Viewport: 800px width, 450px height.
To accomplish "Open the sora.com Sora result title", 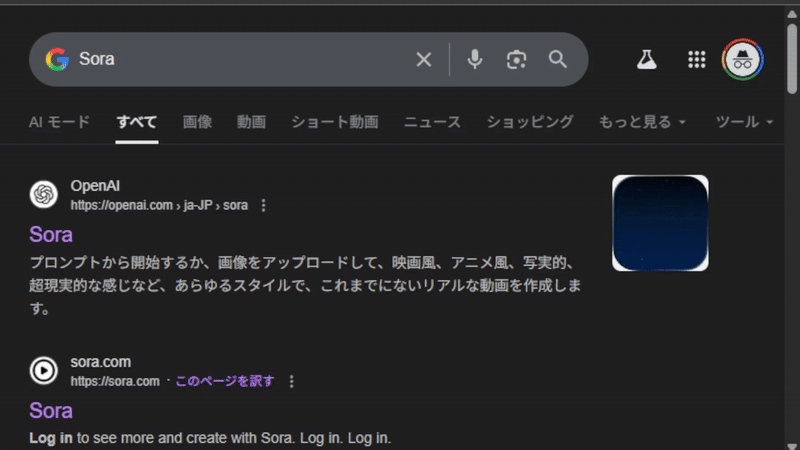I will pyautogui.click(x=51, y=411).
